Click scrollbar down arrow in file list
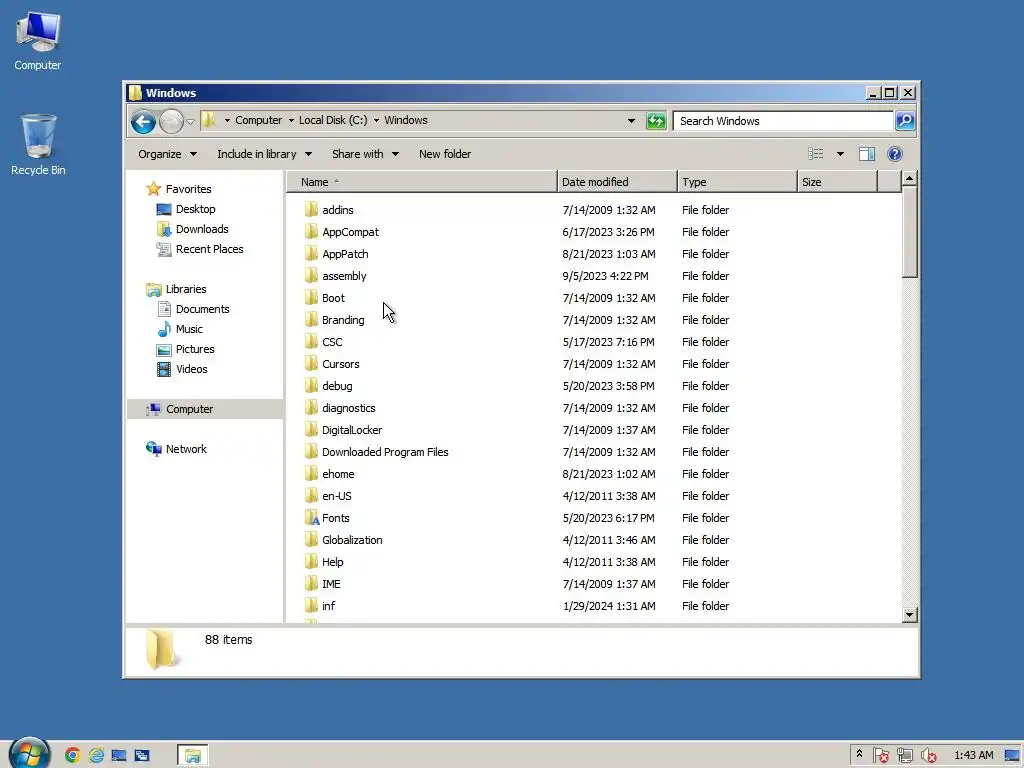This screenshot has height=768, width=1024. pyautogui.click(x=910, y=615)
